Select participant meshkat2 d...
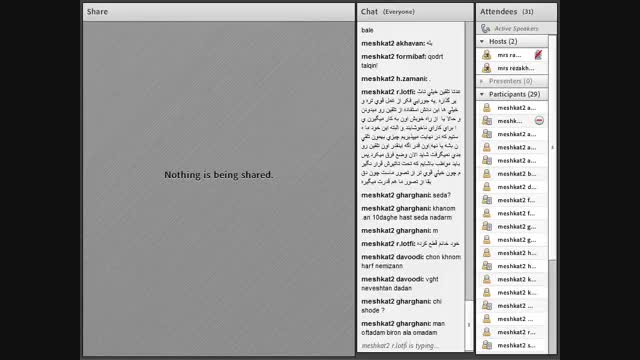 (517, 187)
